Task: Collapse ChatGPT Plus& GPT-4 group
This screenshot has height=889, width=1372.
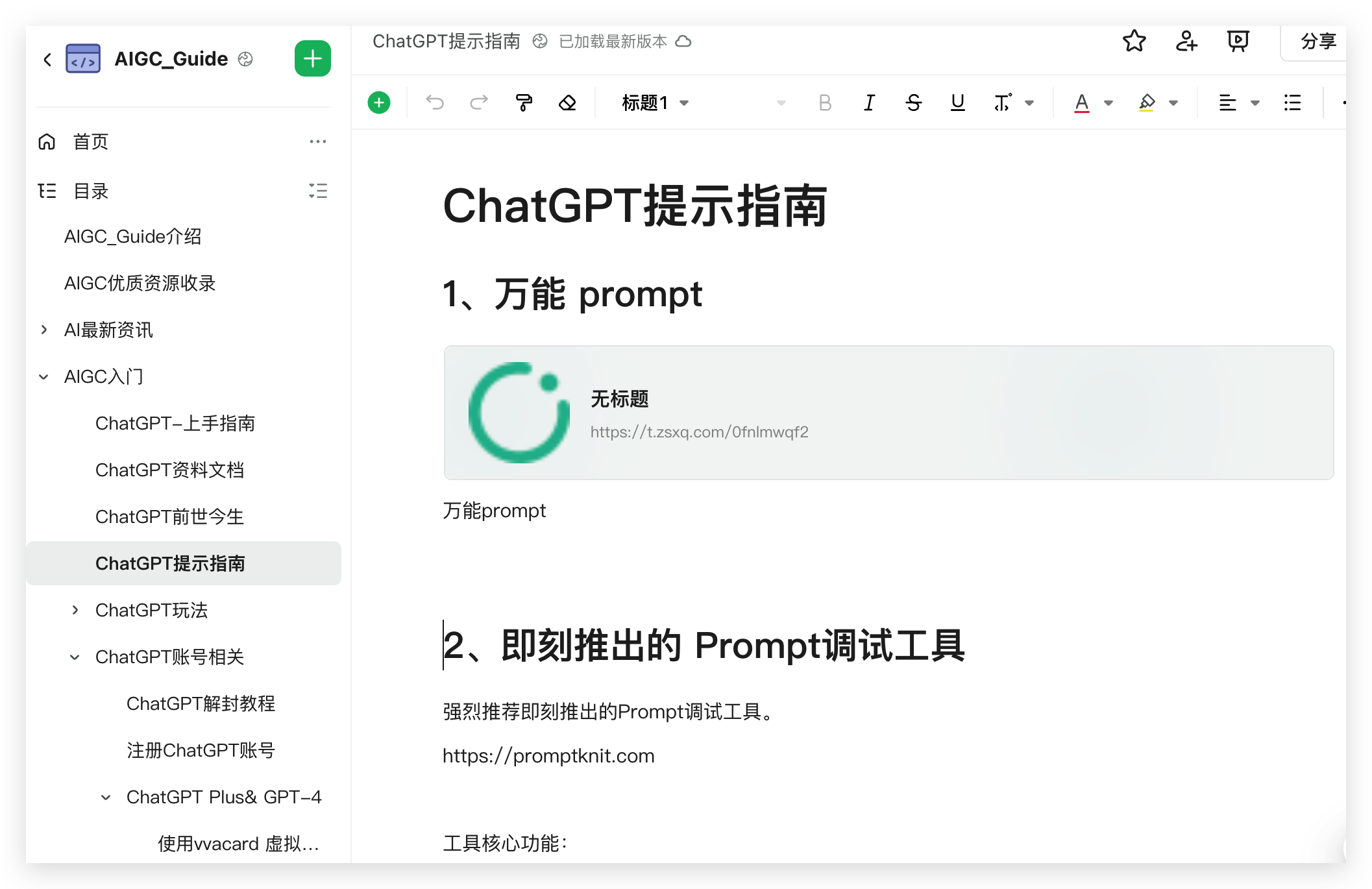Action: click(106, 797)
